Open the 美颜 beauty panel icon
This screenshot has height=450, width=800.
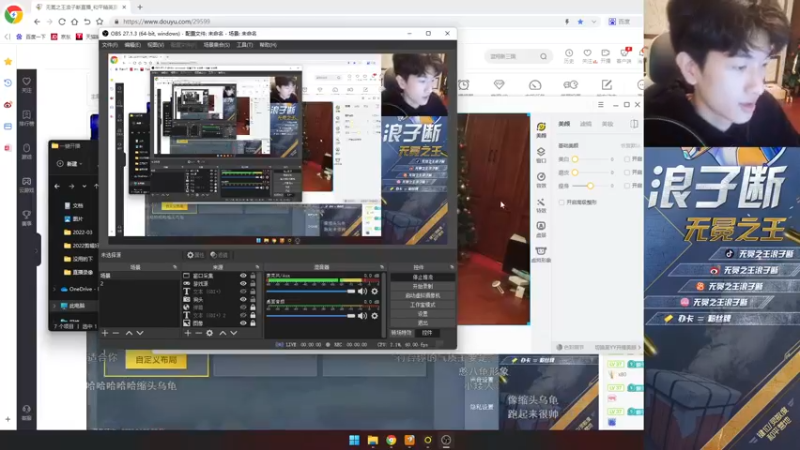coord(541,127)
